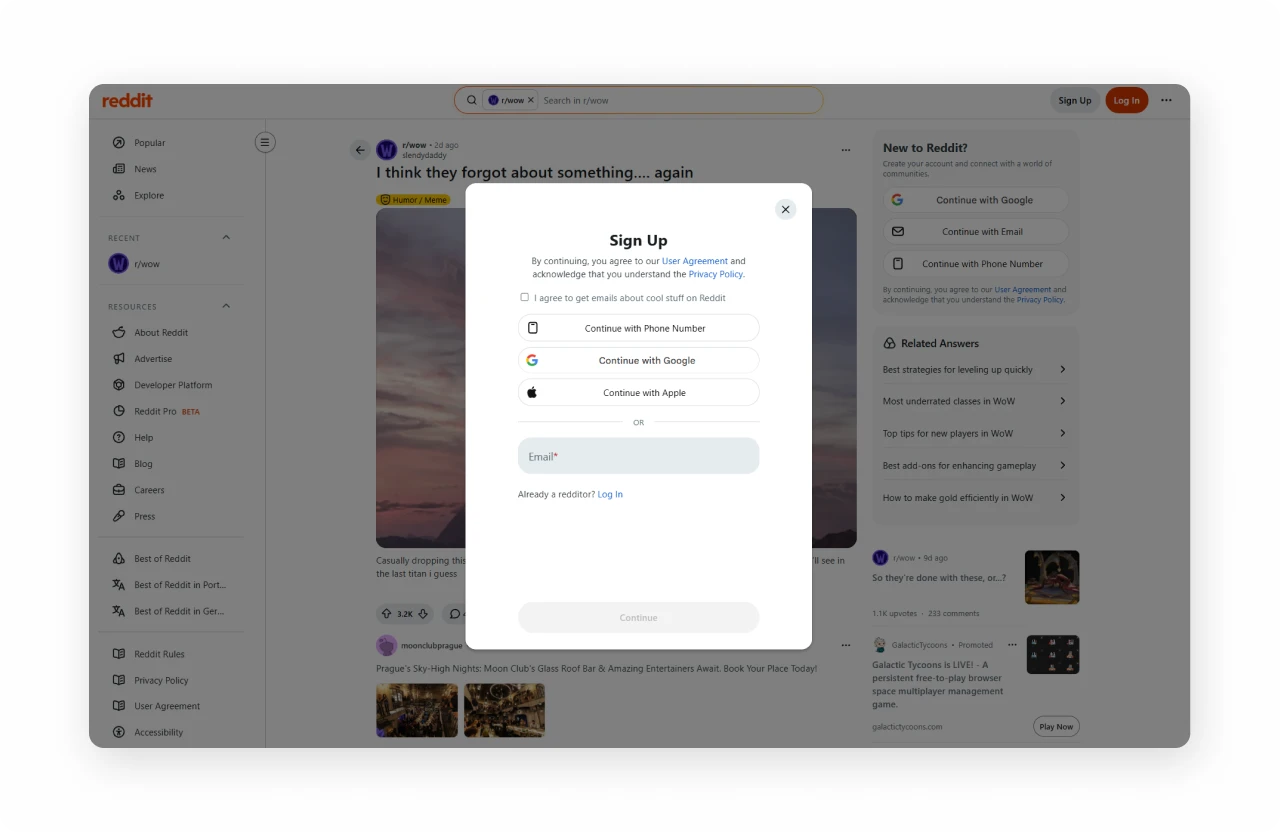This screenshot has height=832, width=1280.
Task: Click the Reddit Rules icon
Action: (119, 654)
